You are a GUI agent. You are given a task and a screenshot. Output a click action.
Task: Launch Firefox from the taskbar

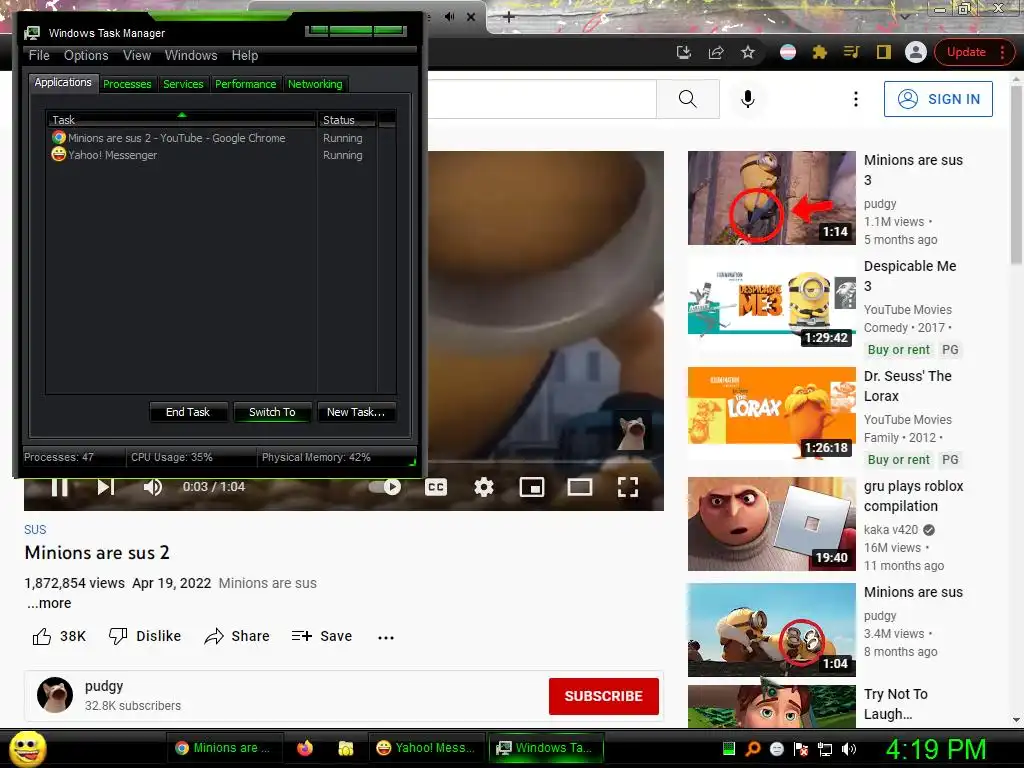click(x=304, y=748)
